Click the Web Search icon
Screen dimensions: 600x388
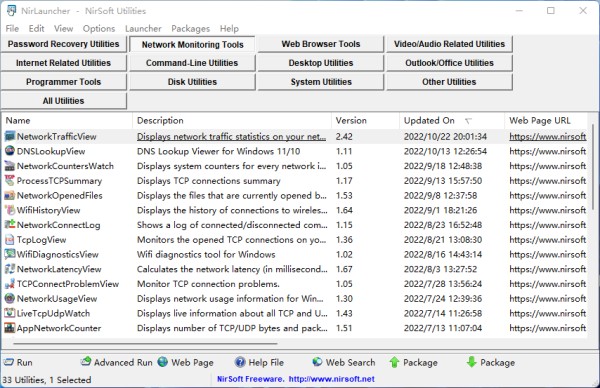317,362
